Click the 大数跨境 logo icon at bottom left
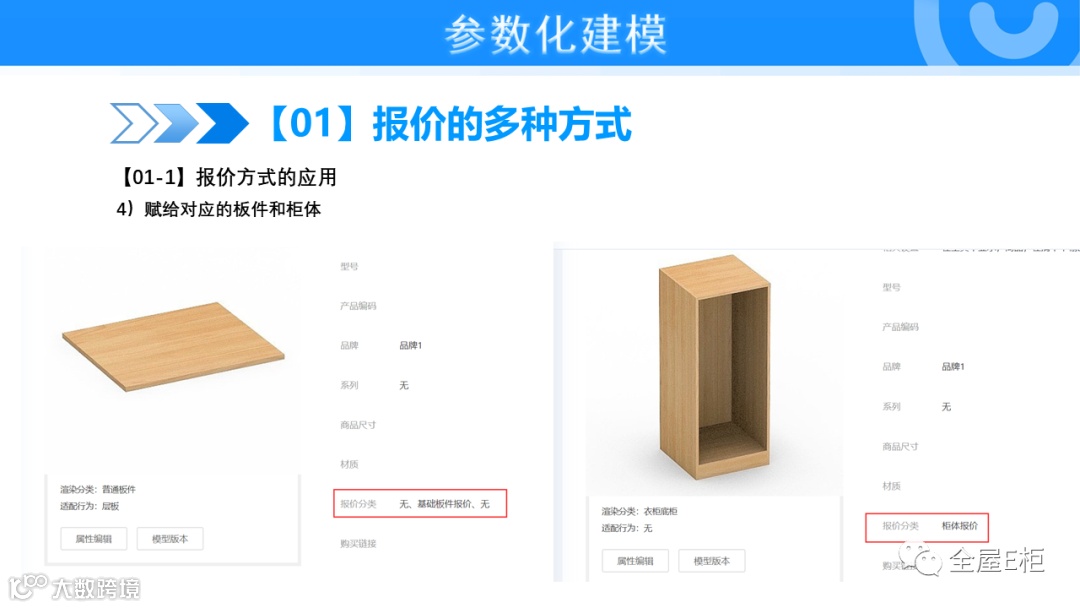This screenshot has height=608, width=1080. click(28, 587)
